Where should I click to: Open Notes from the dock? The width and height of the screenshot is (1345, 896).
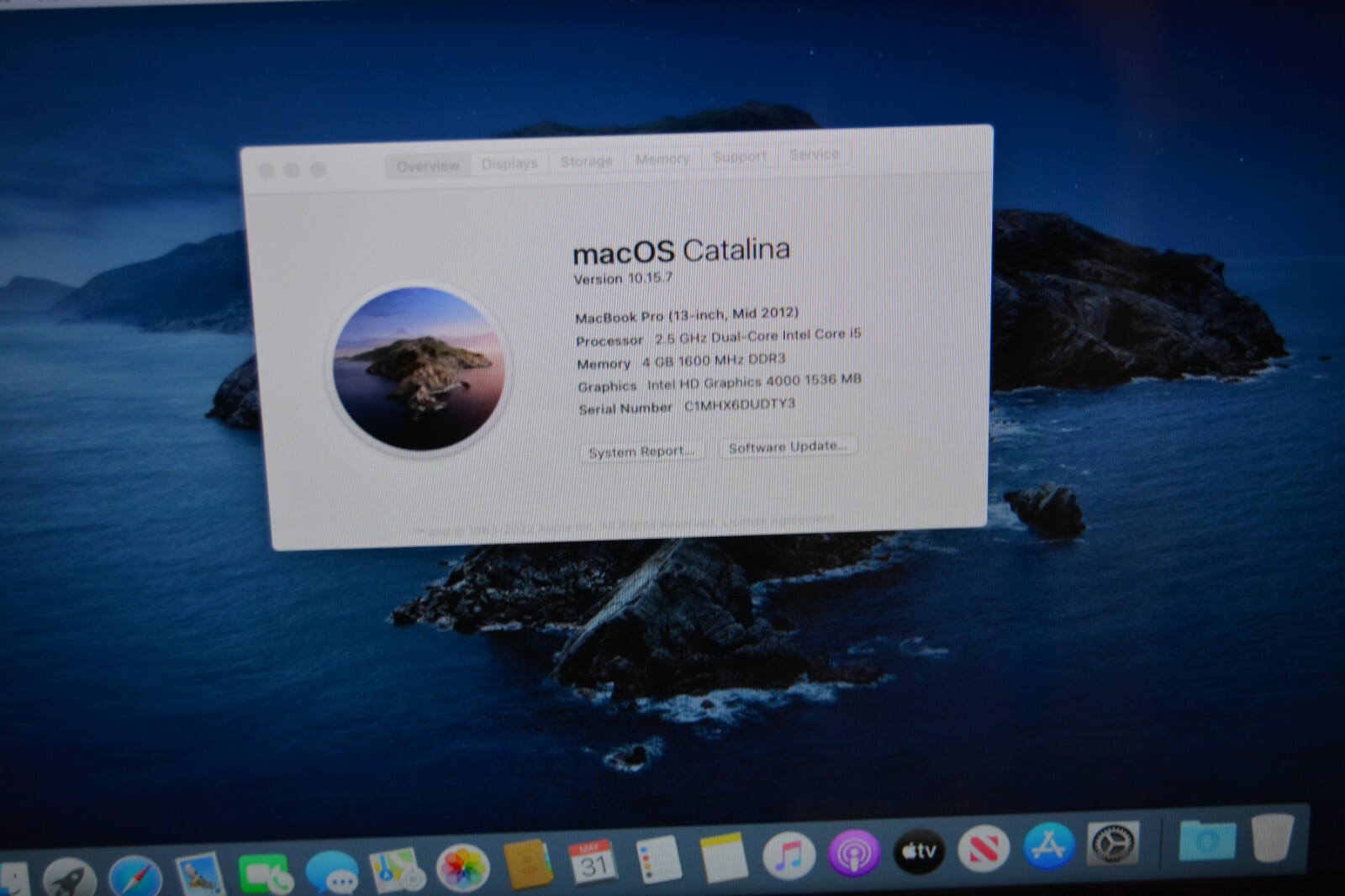723,857
